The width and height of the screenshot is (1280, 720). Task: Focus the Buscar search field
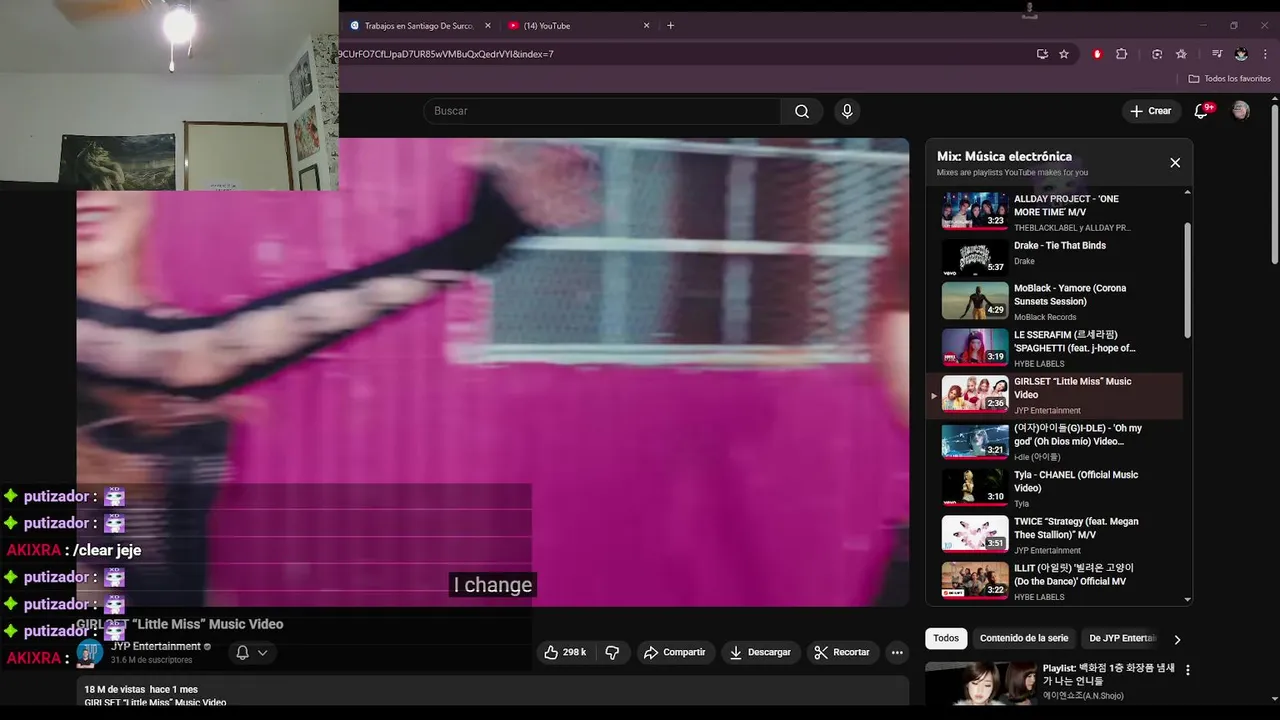point(602,111)
